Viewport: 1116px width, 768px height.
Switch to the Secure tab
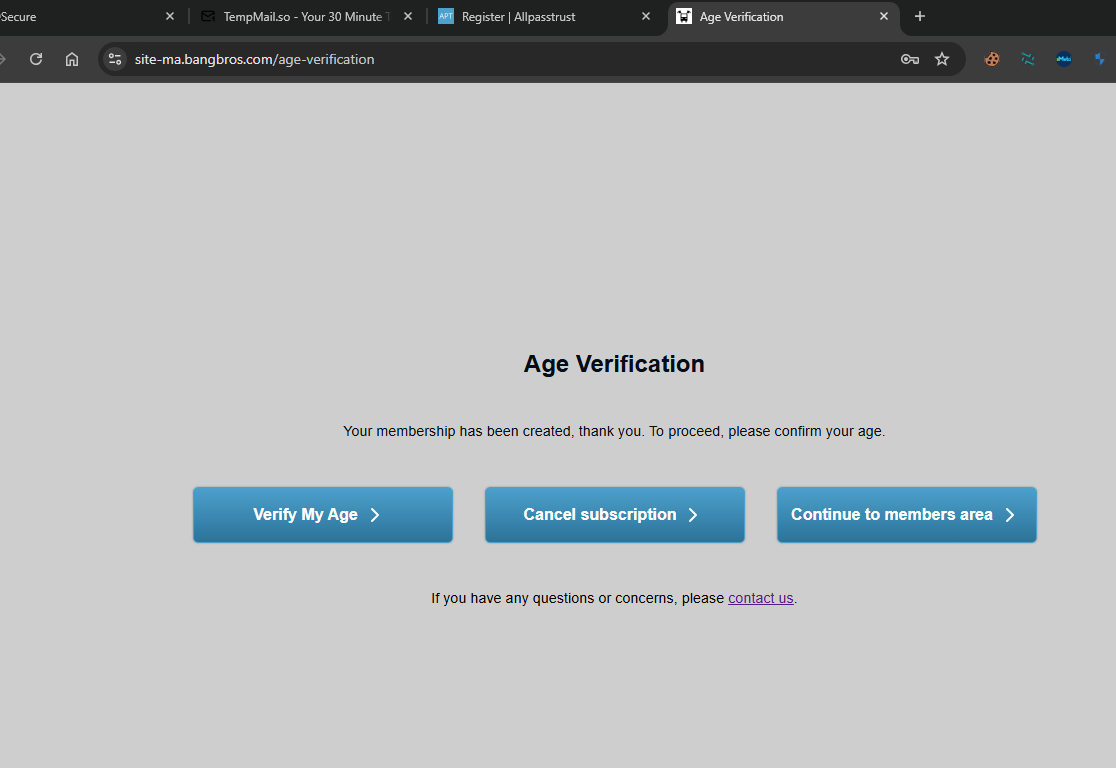coord(60,17)
